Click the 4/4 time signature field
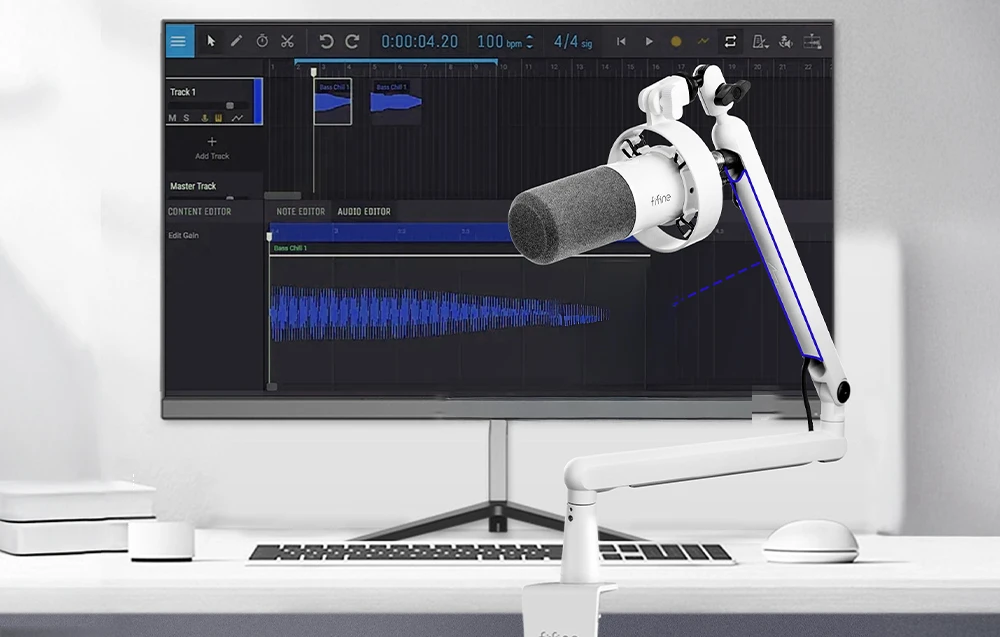The height and width of the screenshot is (637, 1000). click(x=573, y=42)
